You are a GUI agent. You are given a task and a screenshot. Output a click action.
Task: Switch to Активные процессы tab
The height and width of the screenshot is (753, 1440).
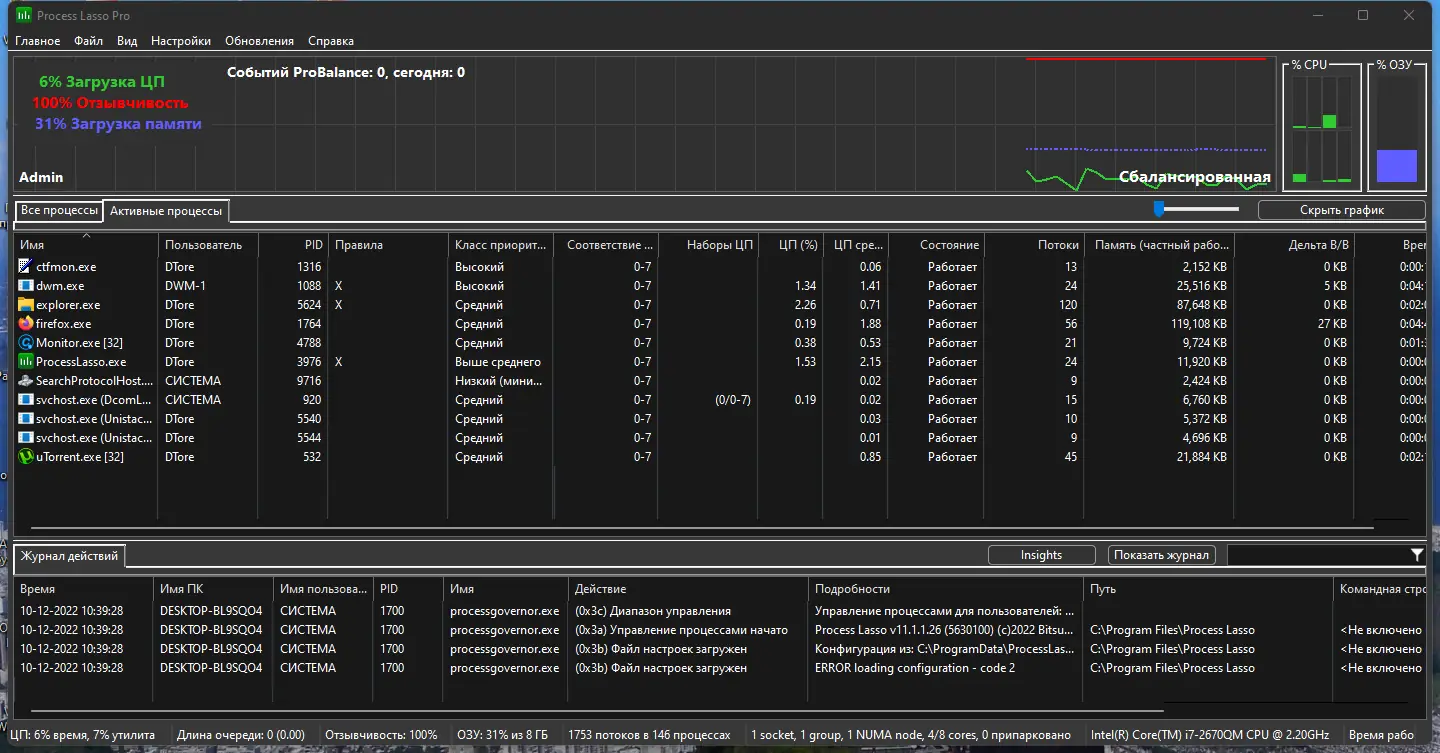click(x=166, y=211)
